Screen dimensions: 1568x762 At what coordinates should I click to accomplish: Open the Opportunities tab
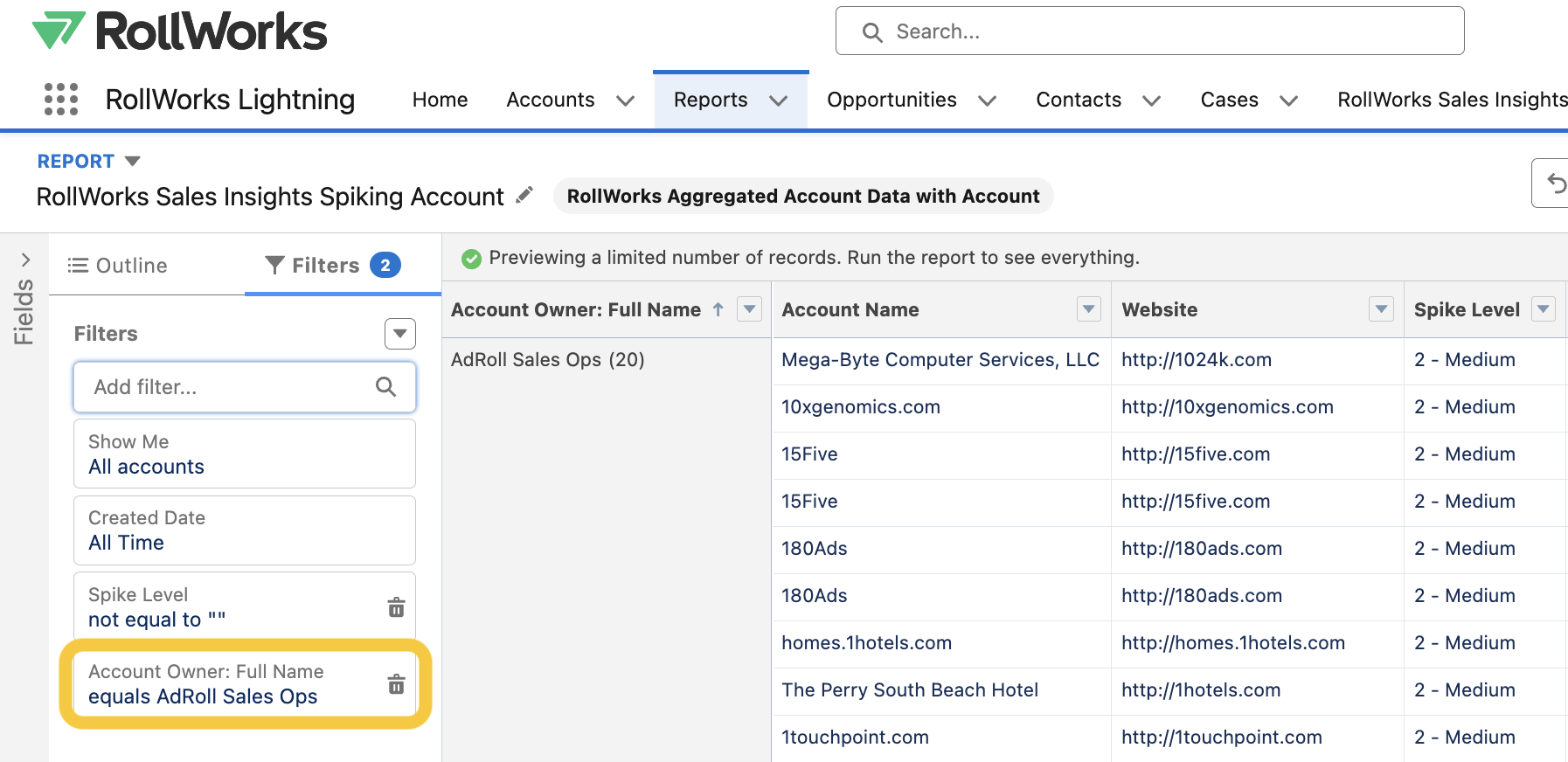click(892, 100)
